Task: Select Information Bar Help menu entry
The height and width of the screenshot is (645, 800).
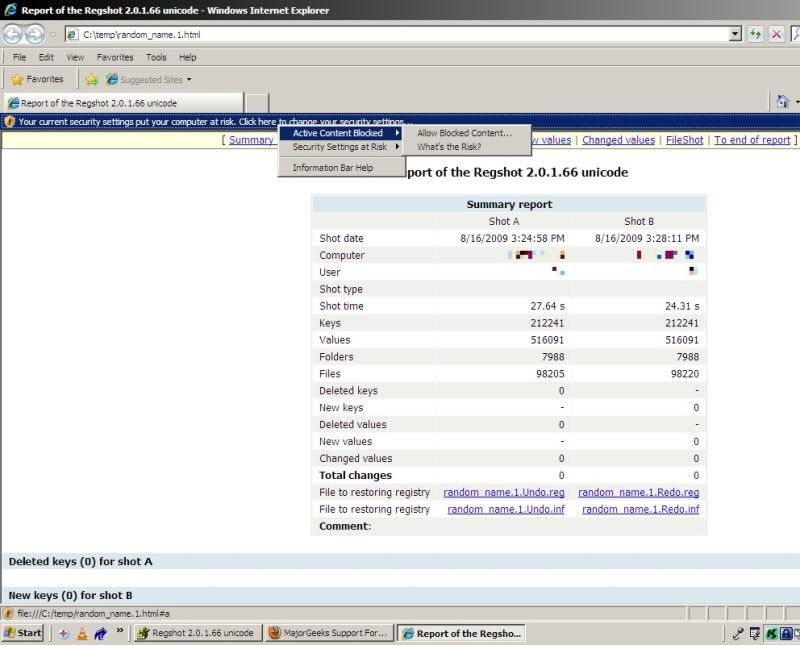Action: [333, 168]
